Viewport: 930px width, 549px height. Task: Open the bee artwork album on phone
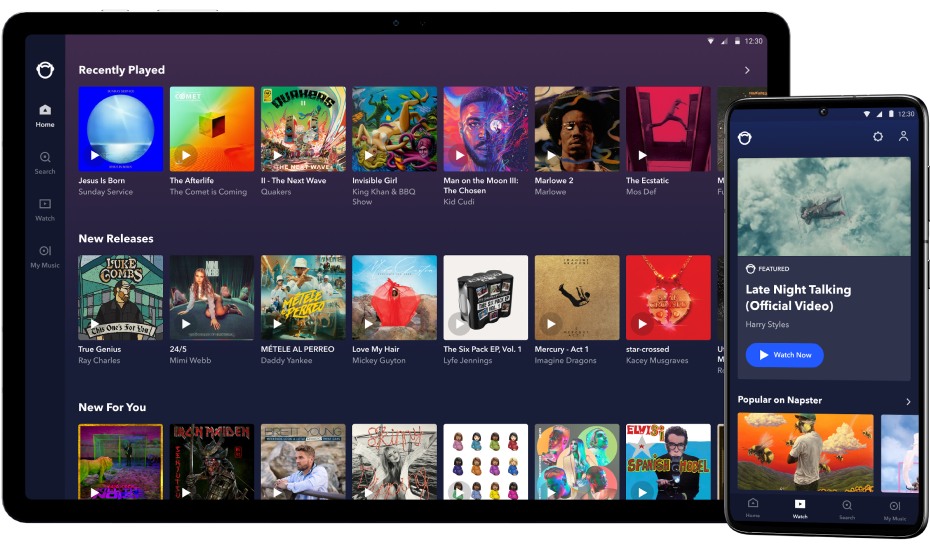[805, 452]
